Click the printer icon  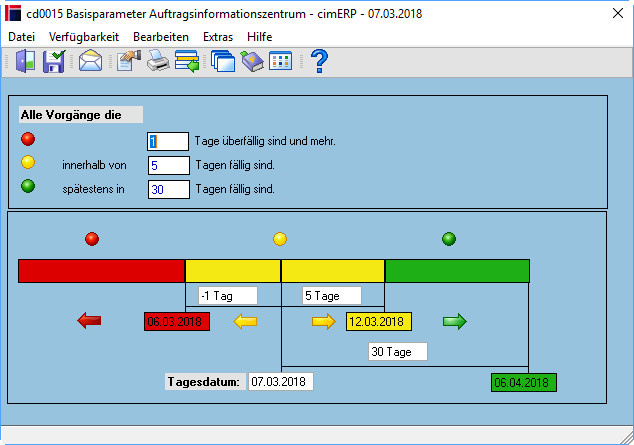[x=158, y=61]
